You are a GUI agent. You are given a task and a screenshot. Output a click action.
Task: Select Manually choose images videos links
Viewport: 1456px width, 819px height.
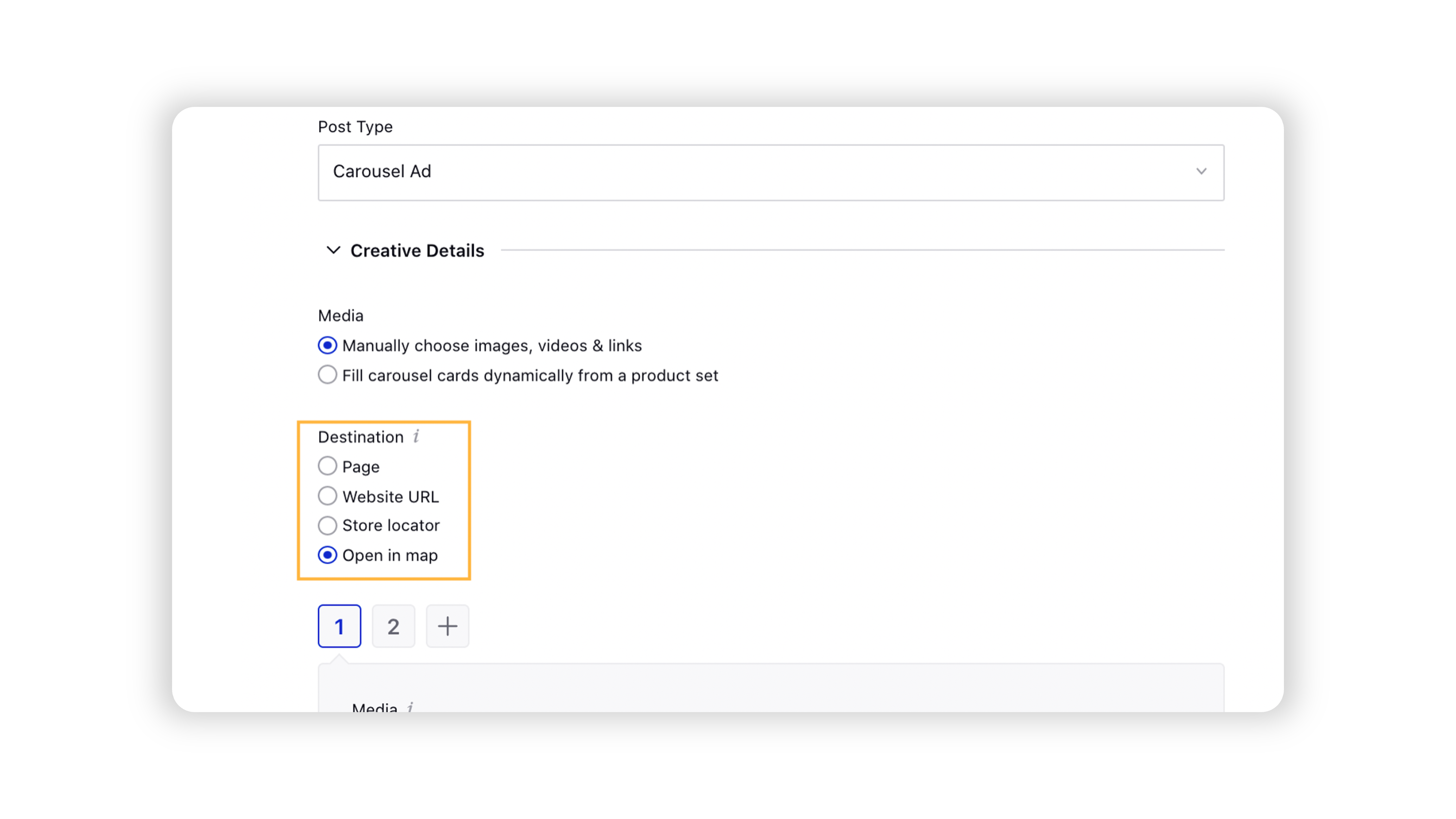pos(327,345)
